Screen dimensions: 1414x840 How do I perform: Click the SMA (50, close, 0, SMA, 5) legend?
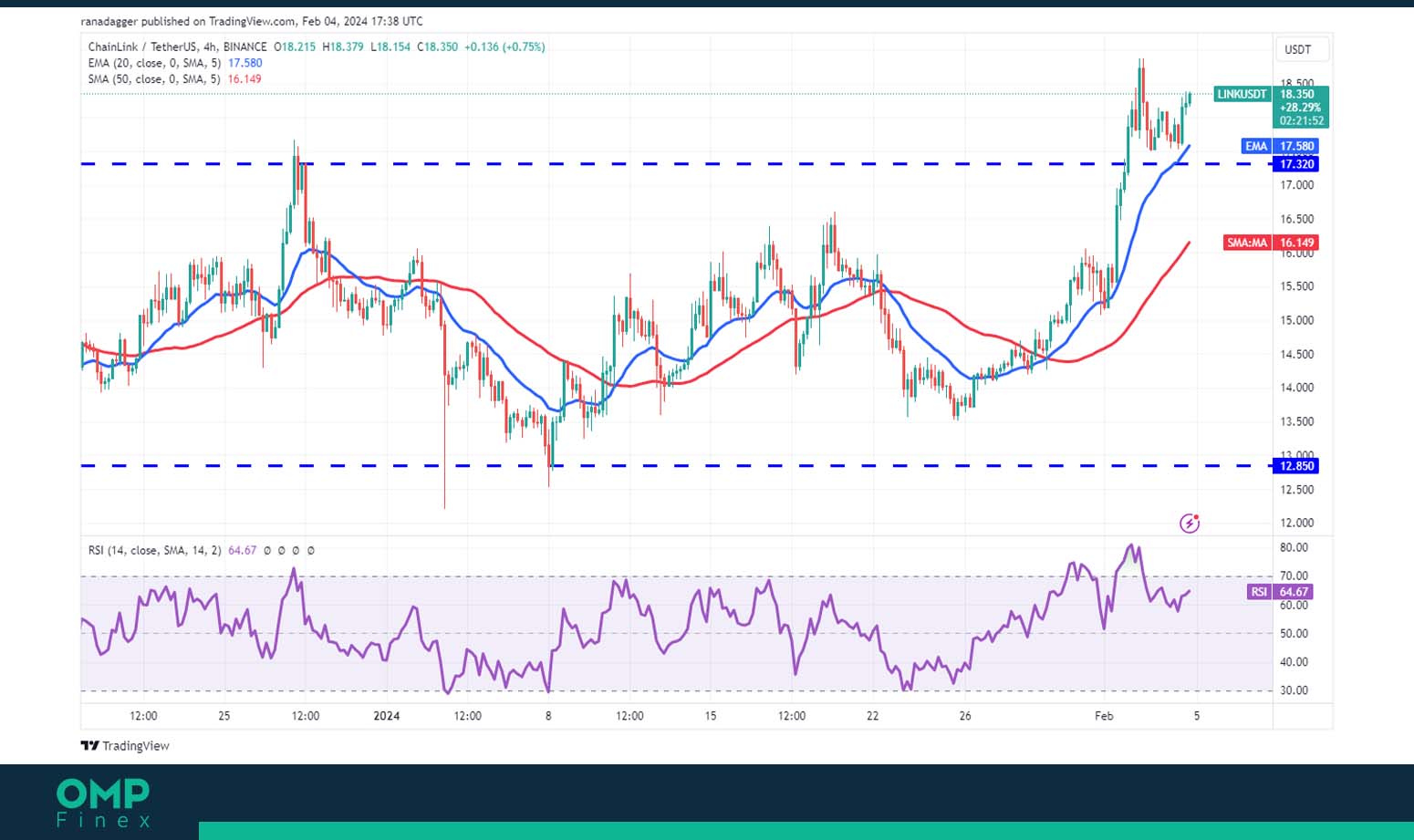coord(154,79)
